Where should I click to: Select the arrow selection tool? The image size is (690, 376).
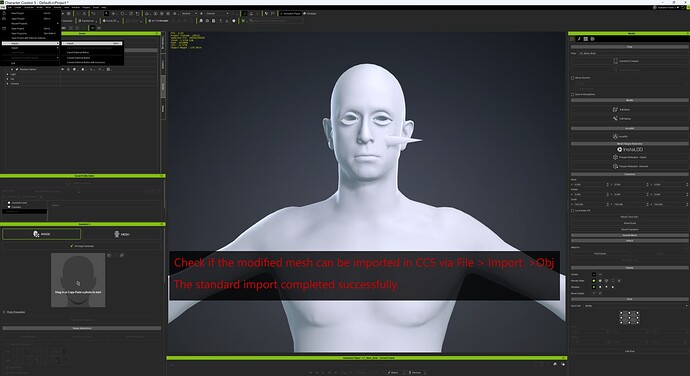click(x=106, y=14)
